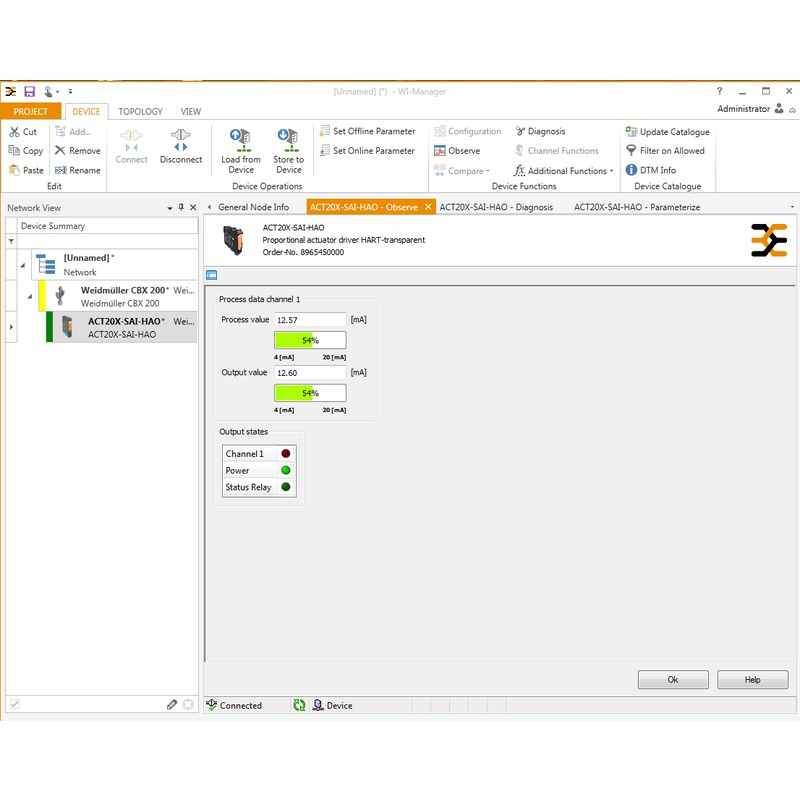
Task: Toggle Filter on Allowed
Action: [x=665, y=151]
